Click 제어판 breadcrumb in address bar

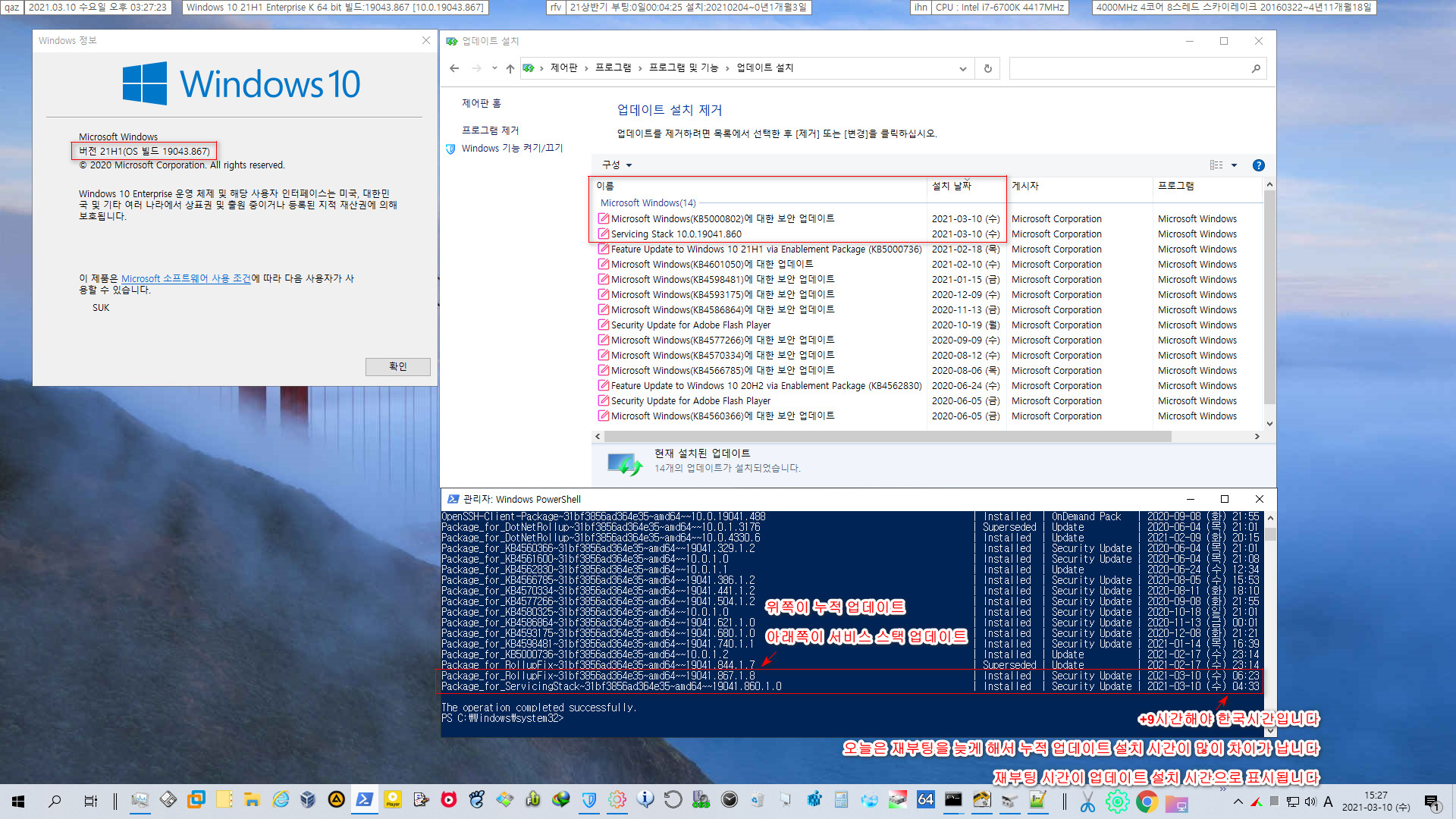563,68
